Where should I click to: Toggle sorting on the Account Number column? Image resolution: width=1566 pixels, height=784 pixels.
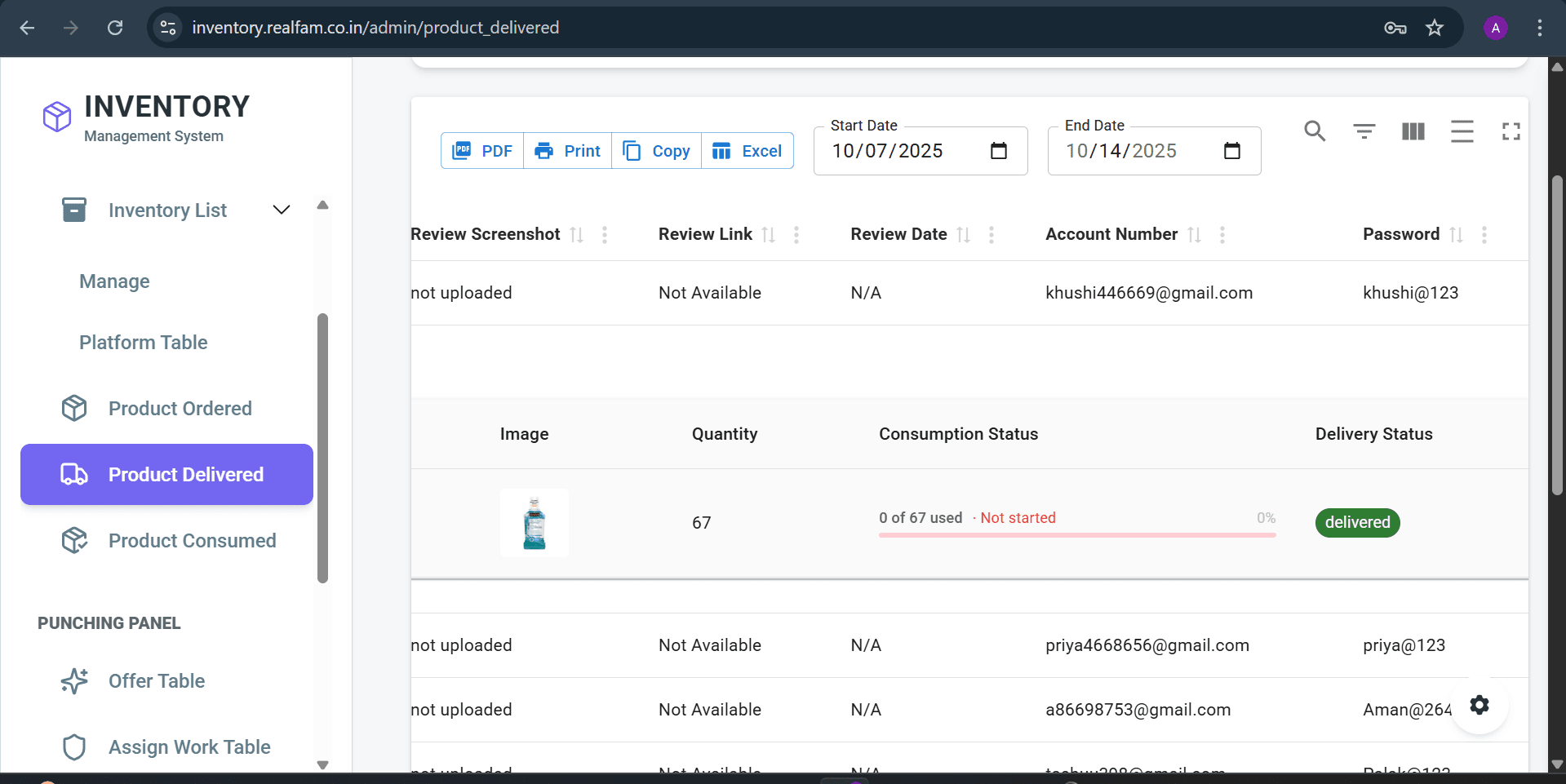(x=1195, y=234)
